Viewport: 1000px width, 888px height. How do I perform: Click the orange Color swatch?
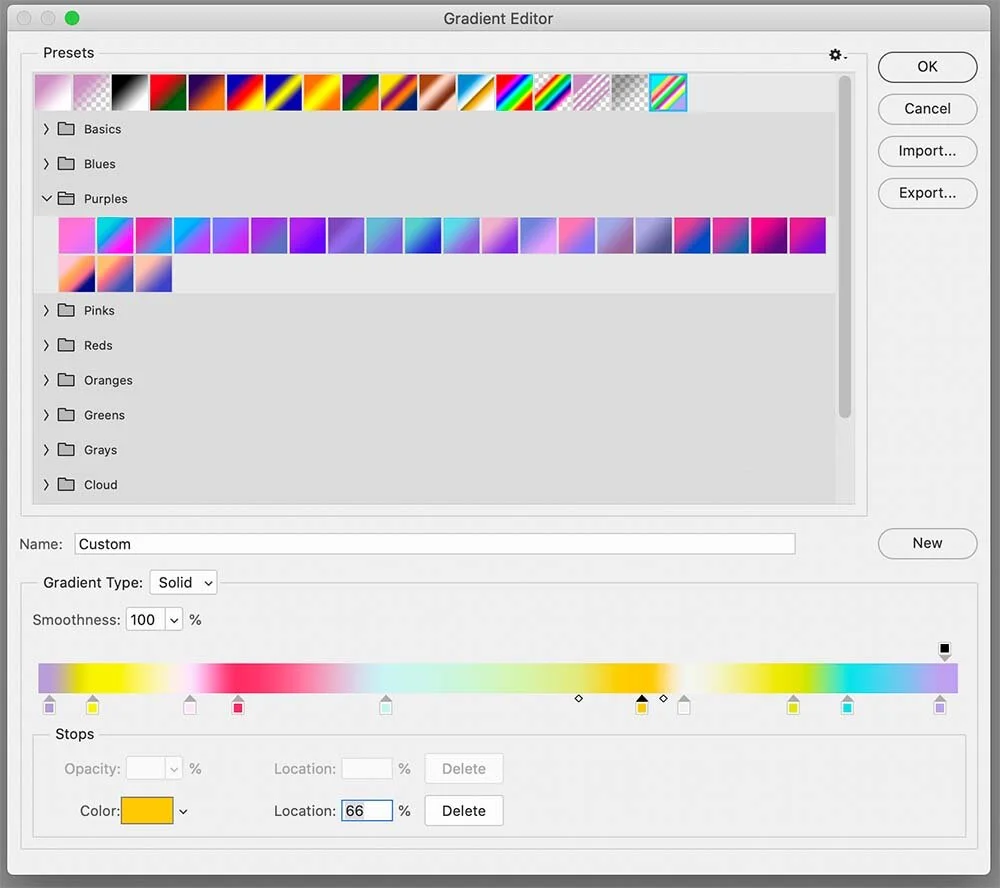(147, 811)
